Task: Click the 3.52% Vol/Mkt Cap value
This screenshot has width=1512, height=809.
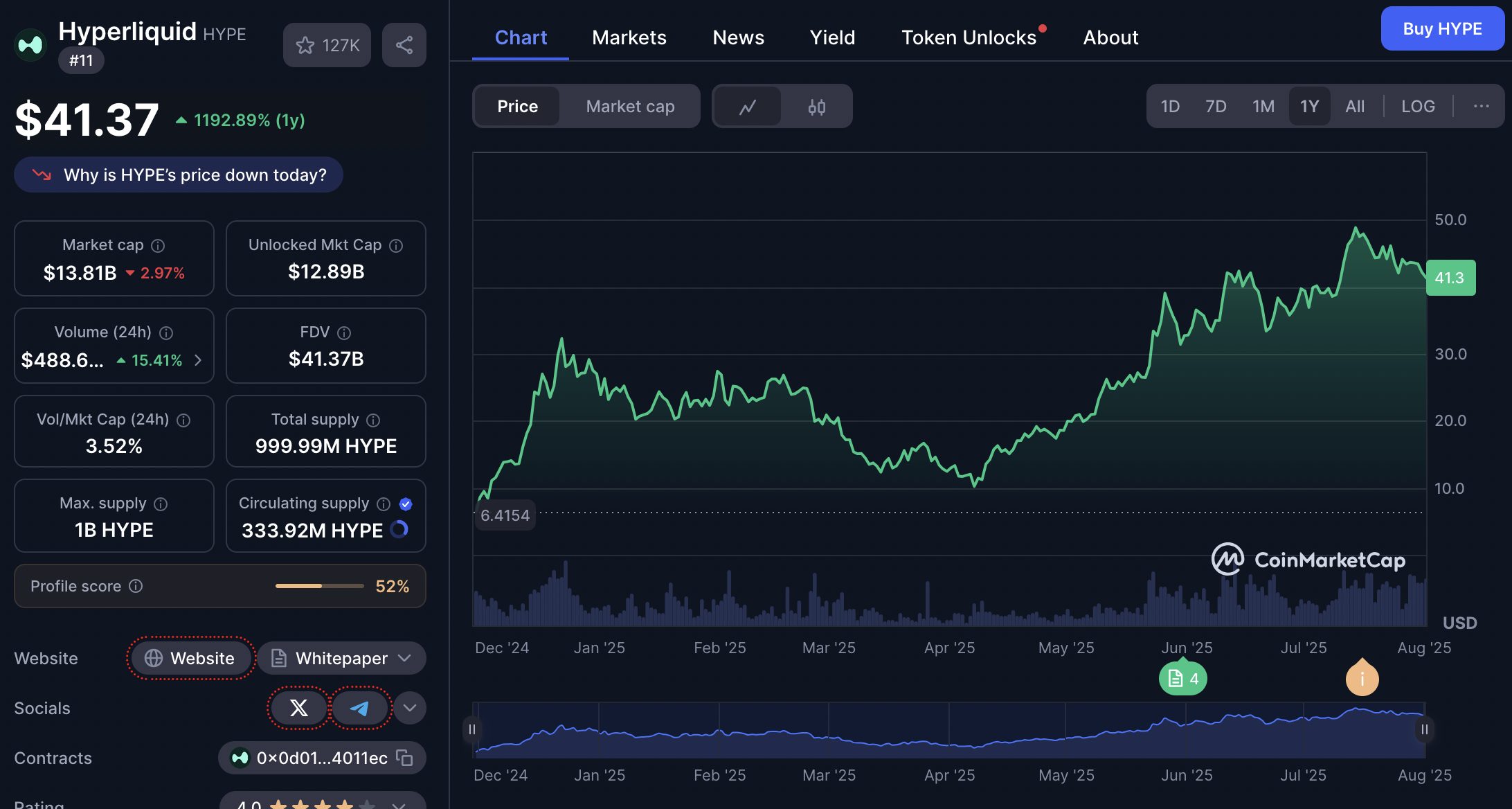Action: point(114,446)
